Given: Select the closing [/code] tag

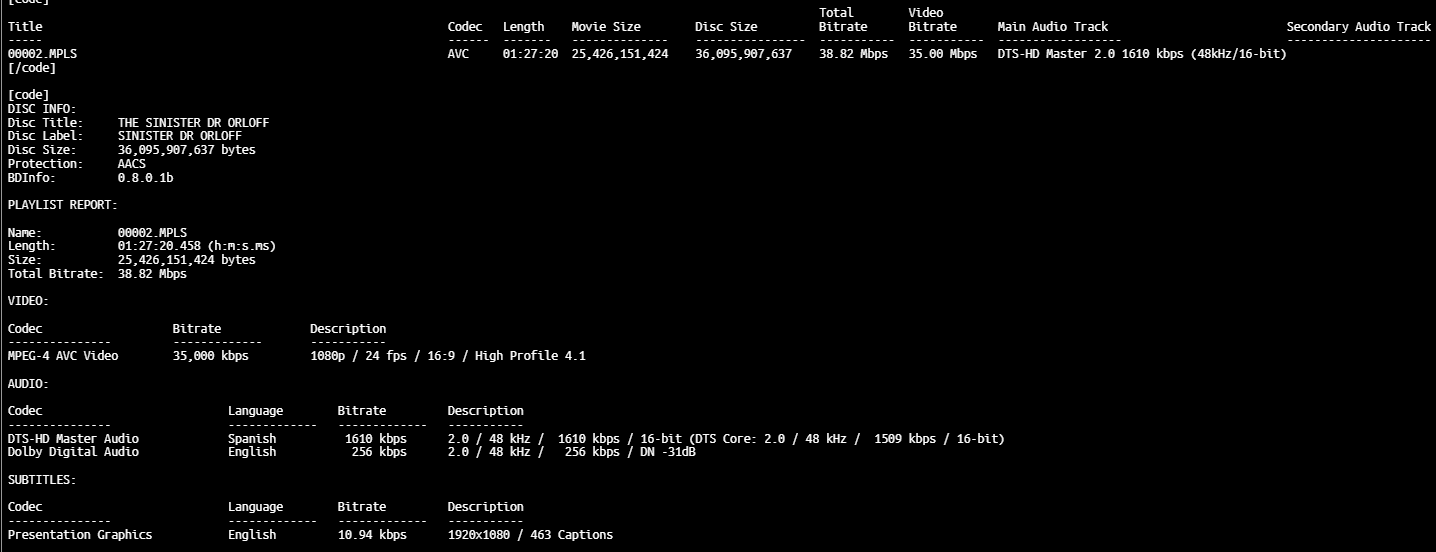Looking at the screenshot, I should tap(31, 68).
